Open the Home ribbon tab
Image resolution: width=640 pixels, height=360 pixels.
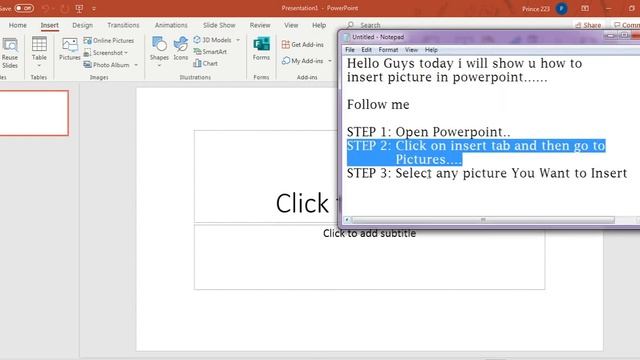[18, 25]
